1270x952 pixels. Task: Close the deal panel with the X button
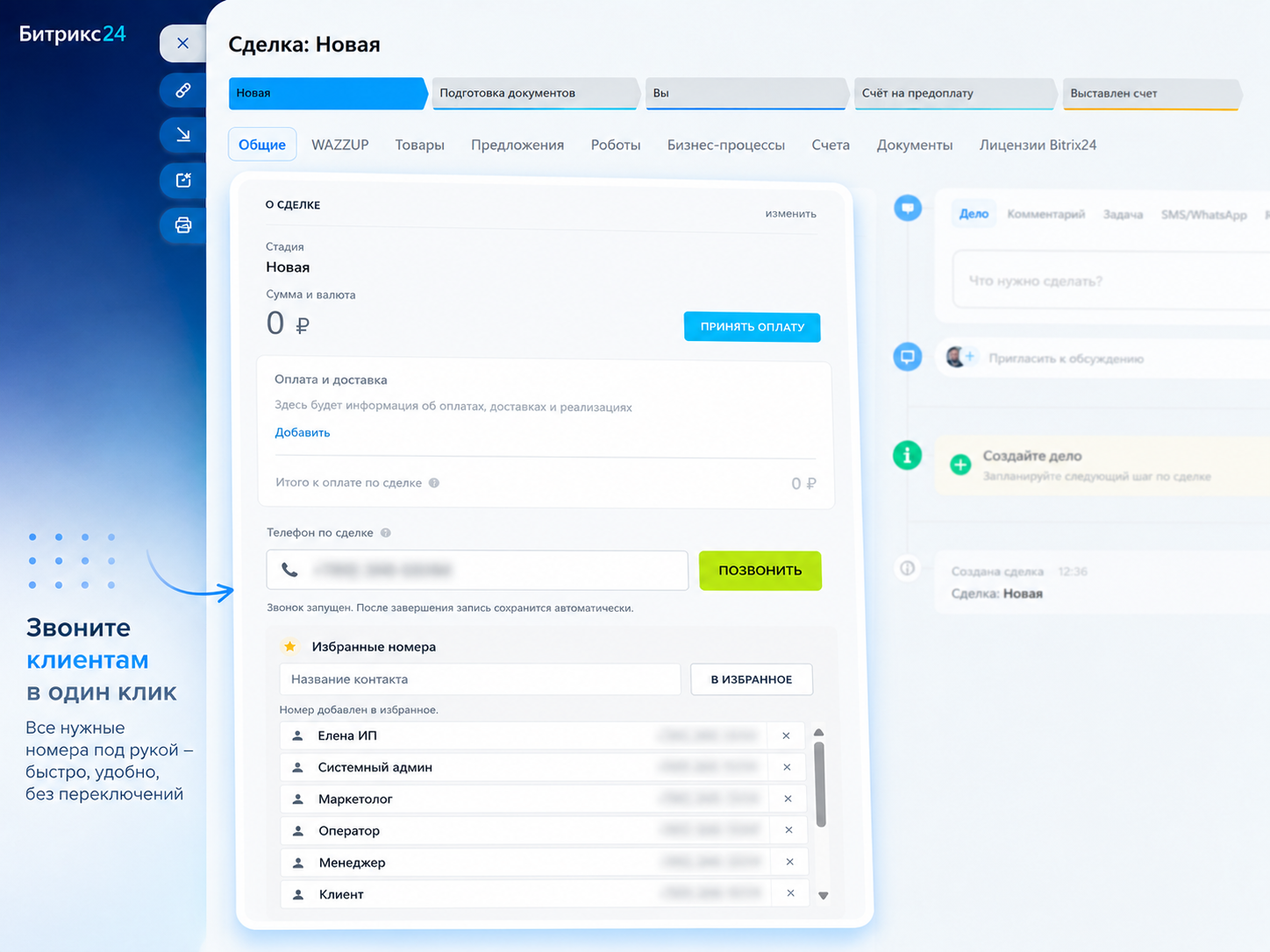click(x=182, y=43)
